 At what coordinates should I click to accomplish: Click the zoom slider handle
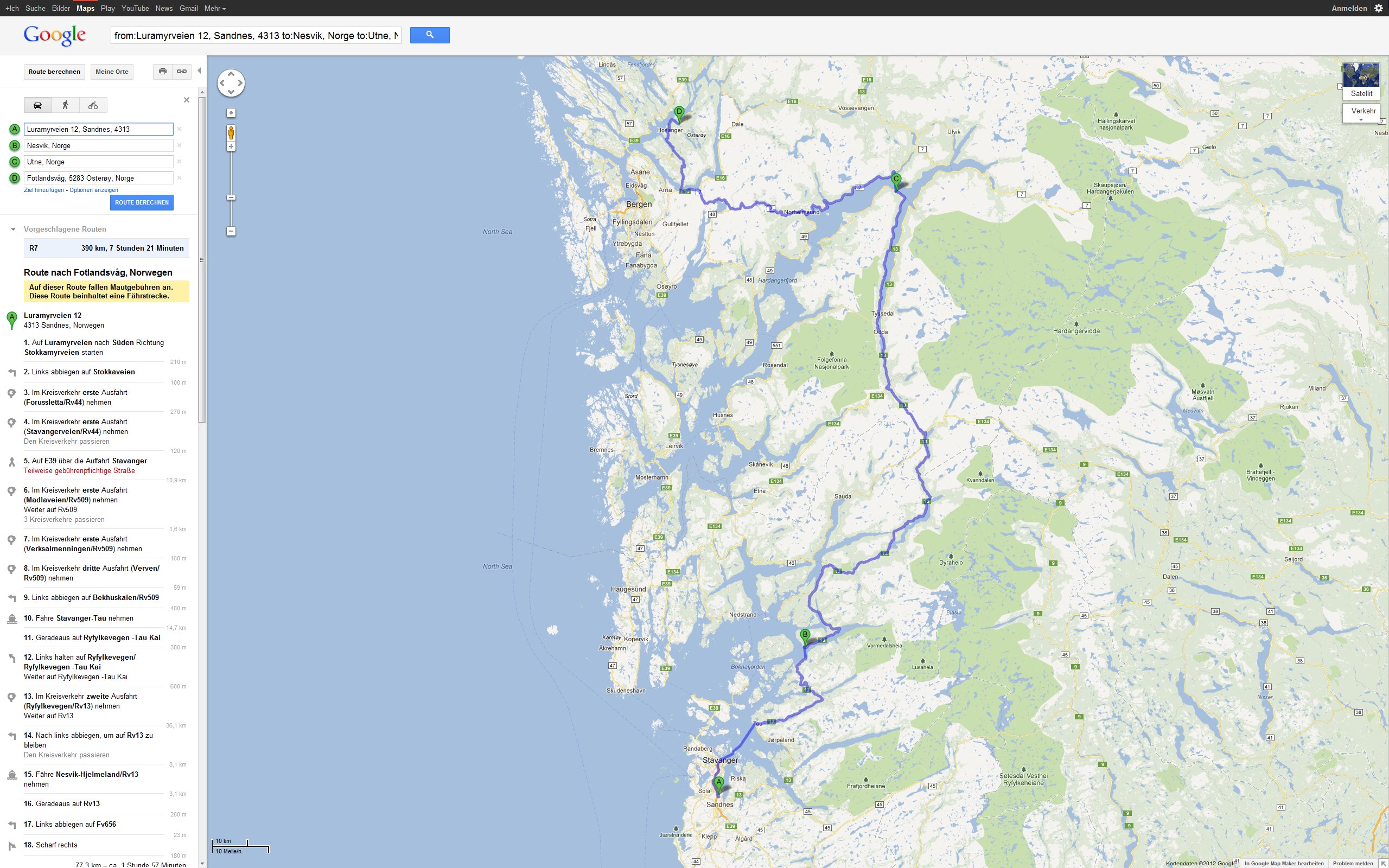point(231,197)
